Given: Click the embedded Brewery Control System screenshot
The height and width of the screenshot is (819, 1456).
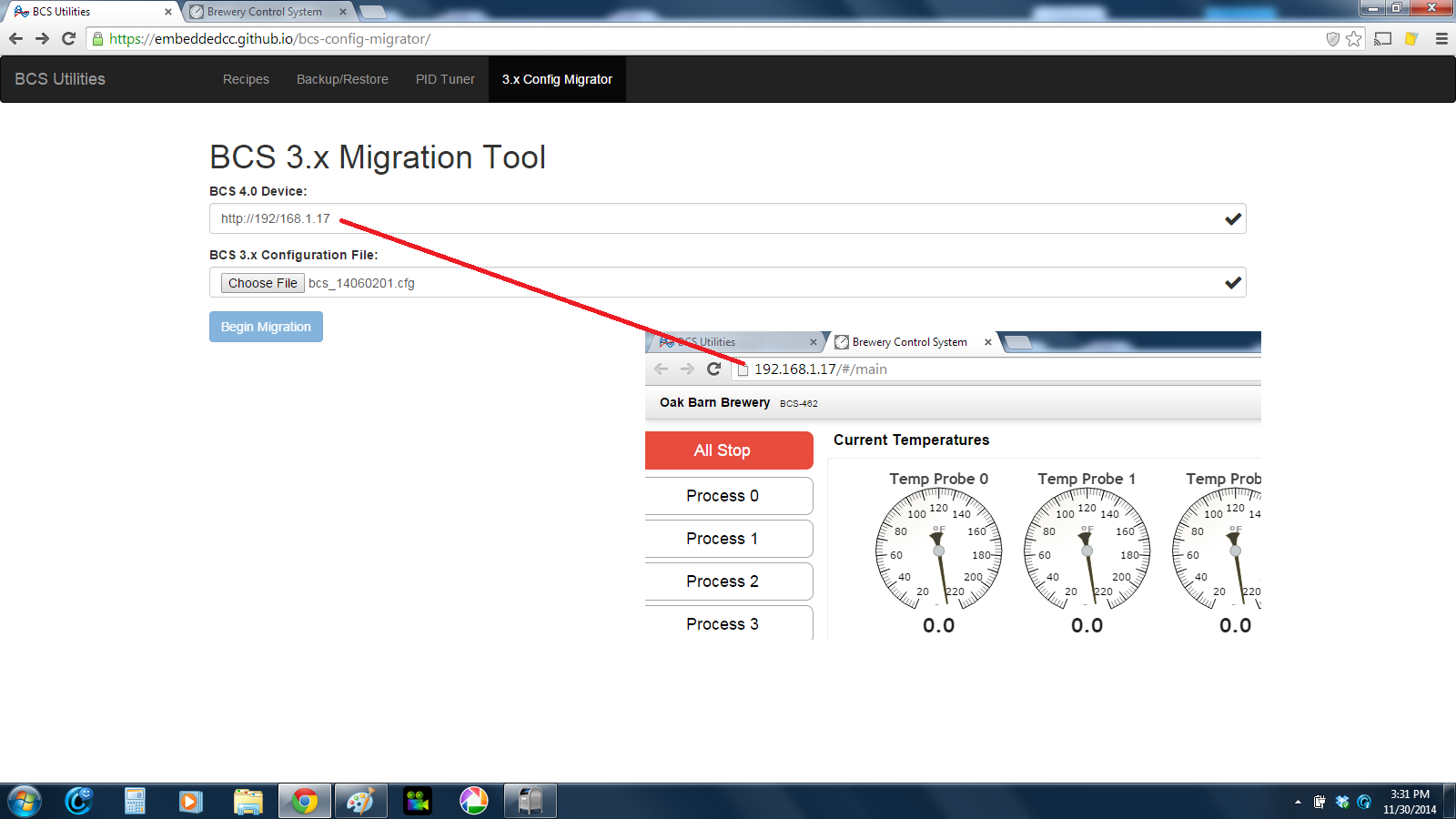Looking at the screenshot, I should click(953, 485).
